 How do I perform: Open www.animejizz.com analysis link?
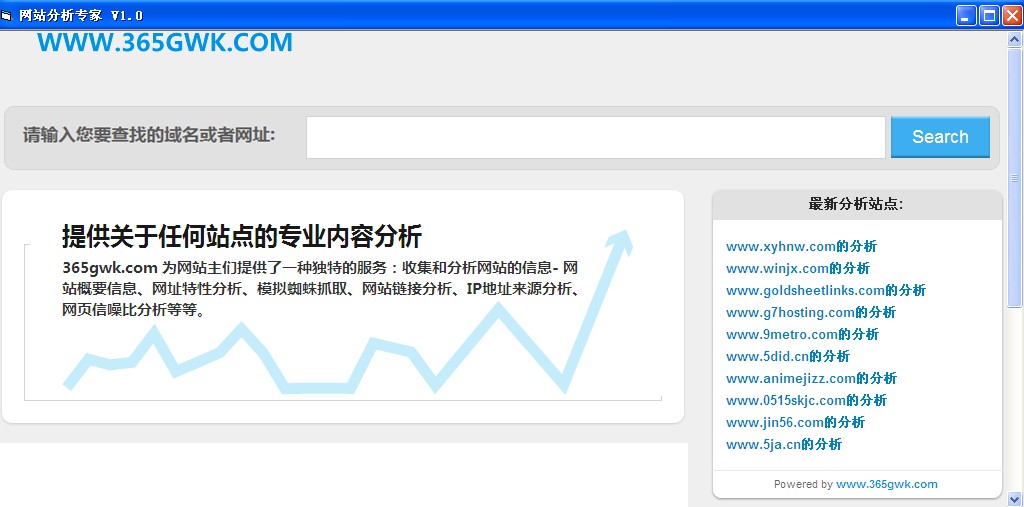tap(811, 378)
